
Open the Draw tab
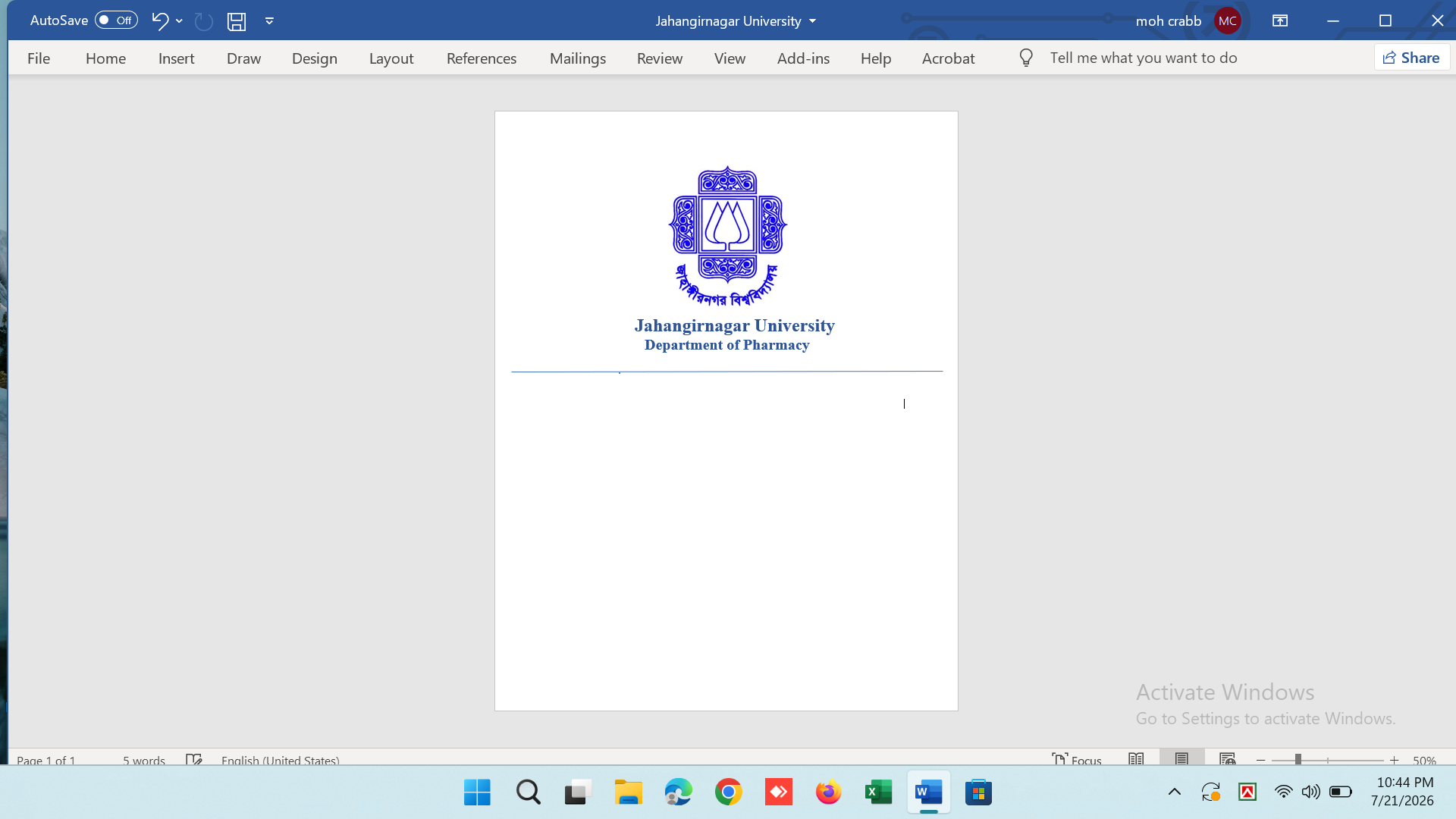click(243, 58)
